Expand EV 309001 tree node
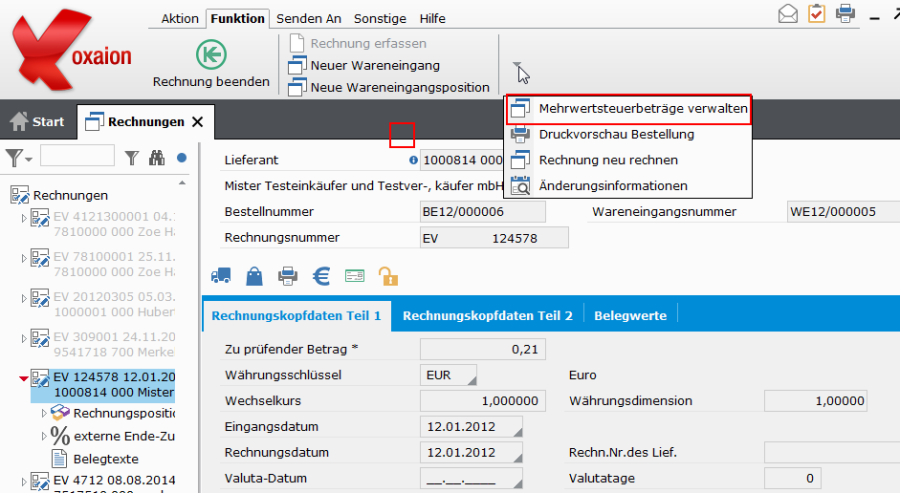This screenshot has width=900, height=493. pyautogui.click(x=24, y=339)
